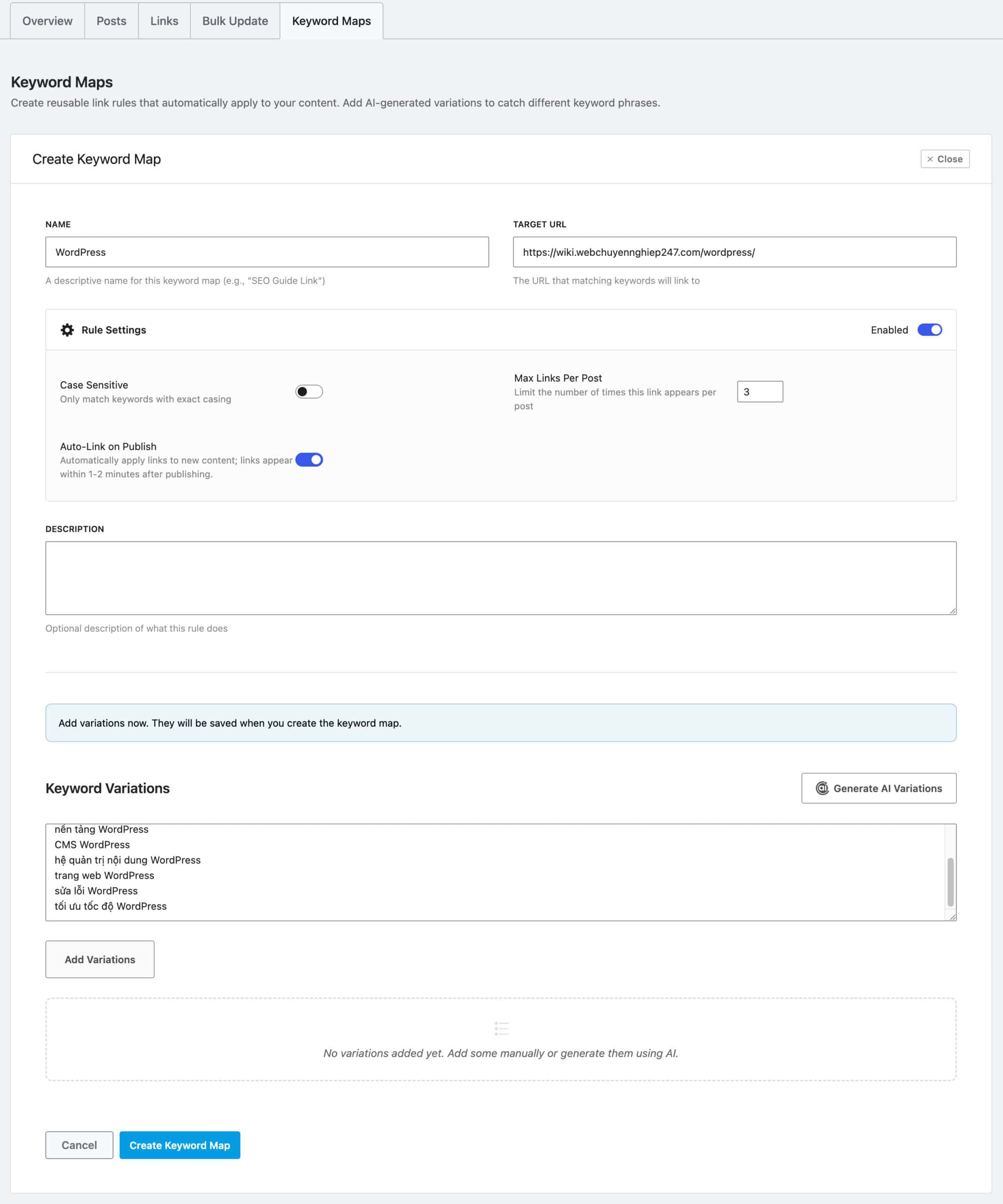Screen dimensions: 1003x1204
Task: Click the 'trang web WordPress' line
Action: click(104, 875)
